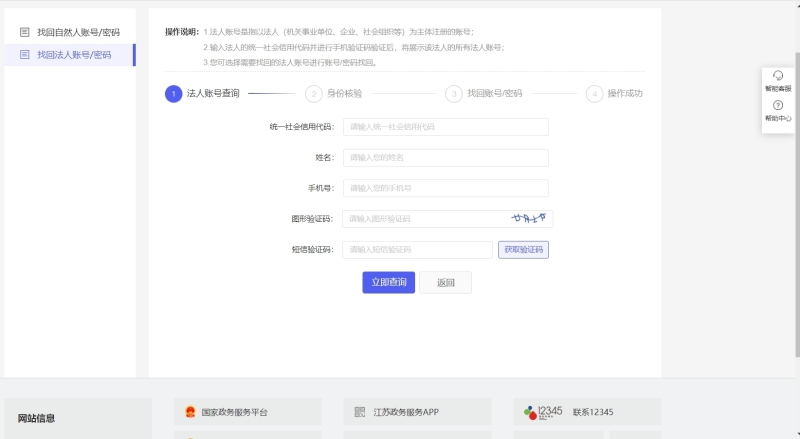Image resolution: width=800 pixels, height=439 pixels.
Task: Click the national emblem icon for 国家政务服务平台
Action: click(x=190, y=411)
